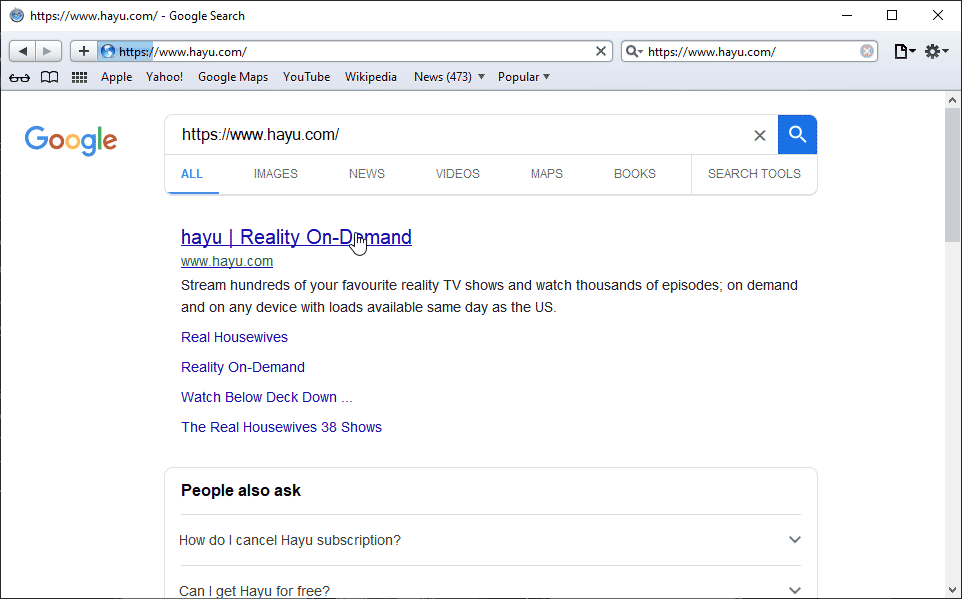Click the browser icon in the title bar
Viewport: 962px width, 599px height.
pyautogui.click(x=17, y=15)
